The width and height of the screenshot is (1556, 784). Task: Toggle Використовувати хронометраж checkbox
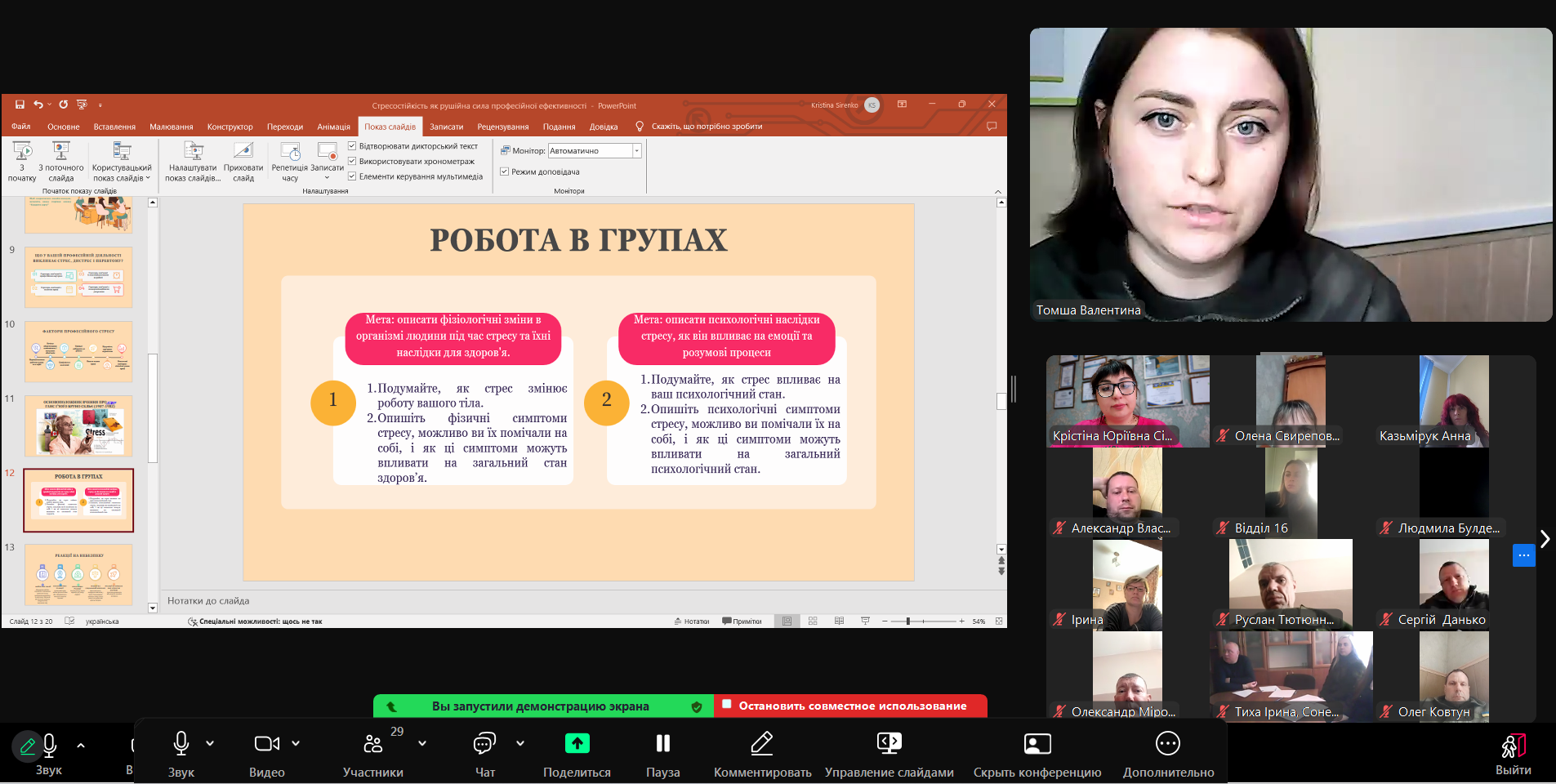353,162
